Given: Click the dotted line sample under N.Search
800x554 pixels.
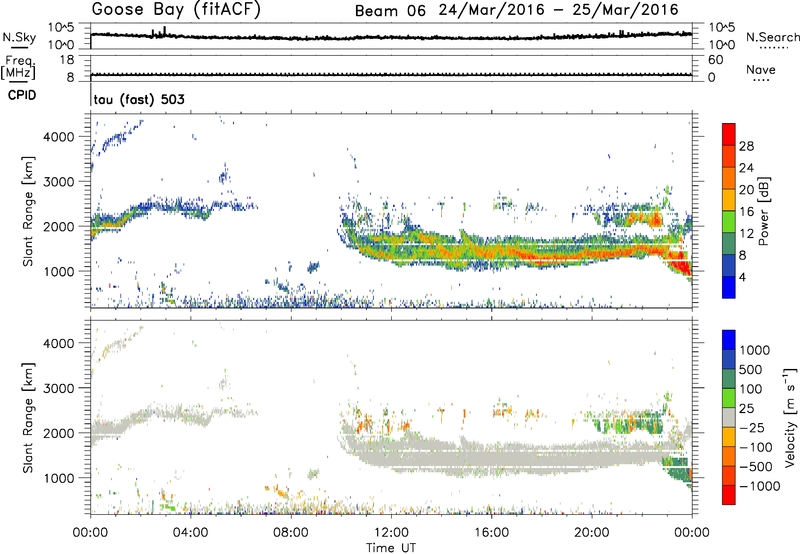Looking at the screenshot, I should click(774, 47).
